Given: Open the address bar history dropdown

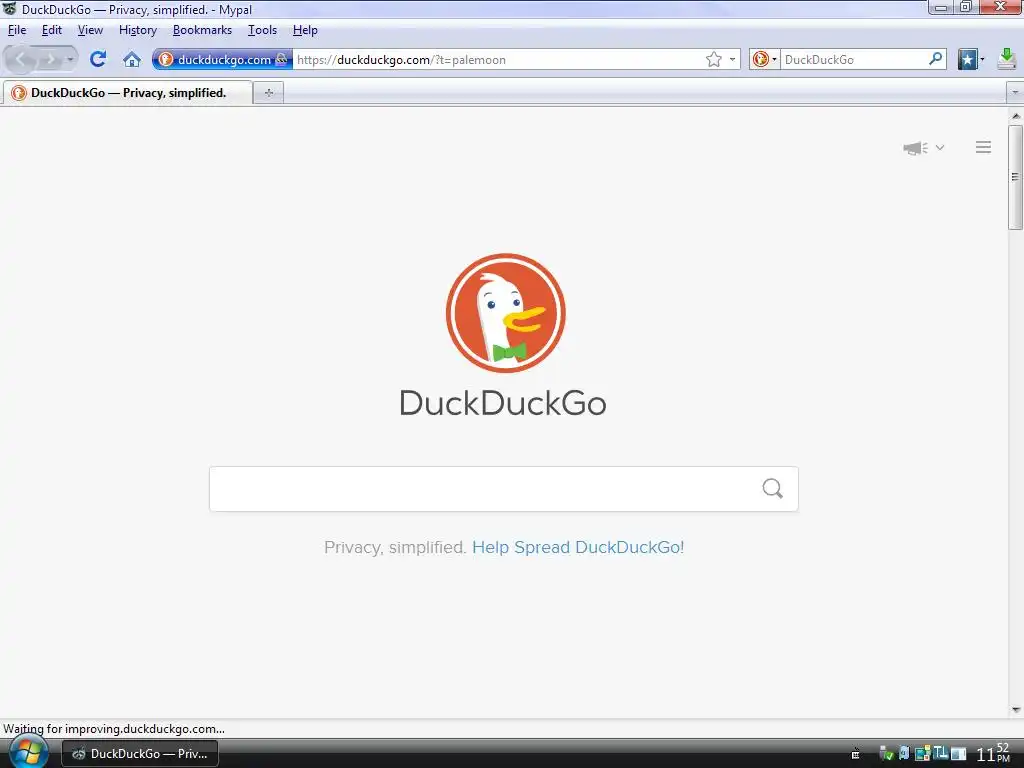Looking at the screenshot, I should [x=732, y=59].
